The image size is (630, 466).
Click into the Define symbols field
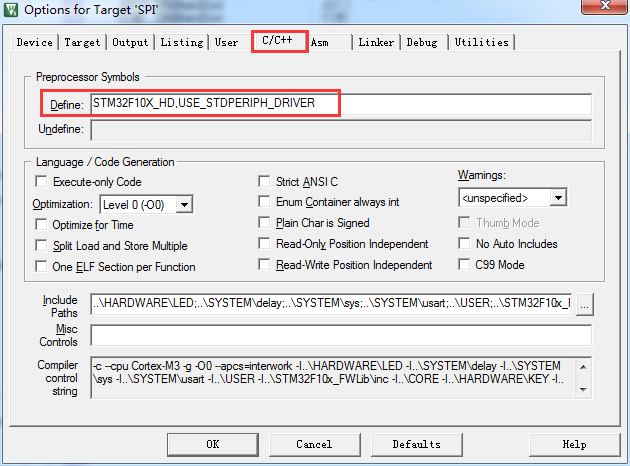(x=340, y=104)
